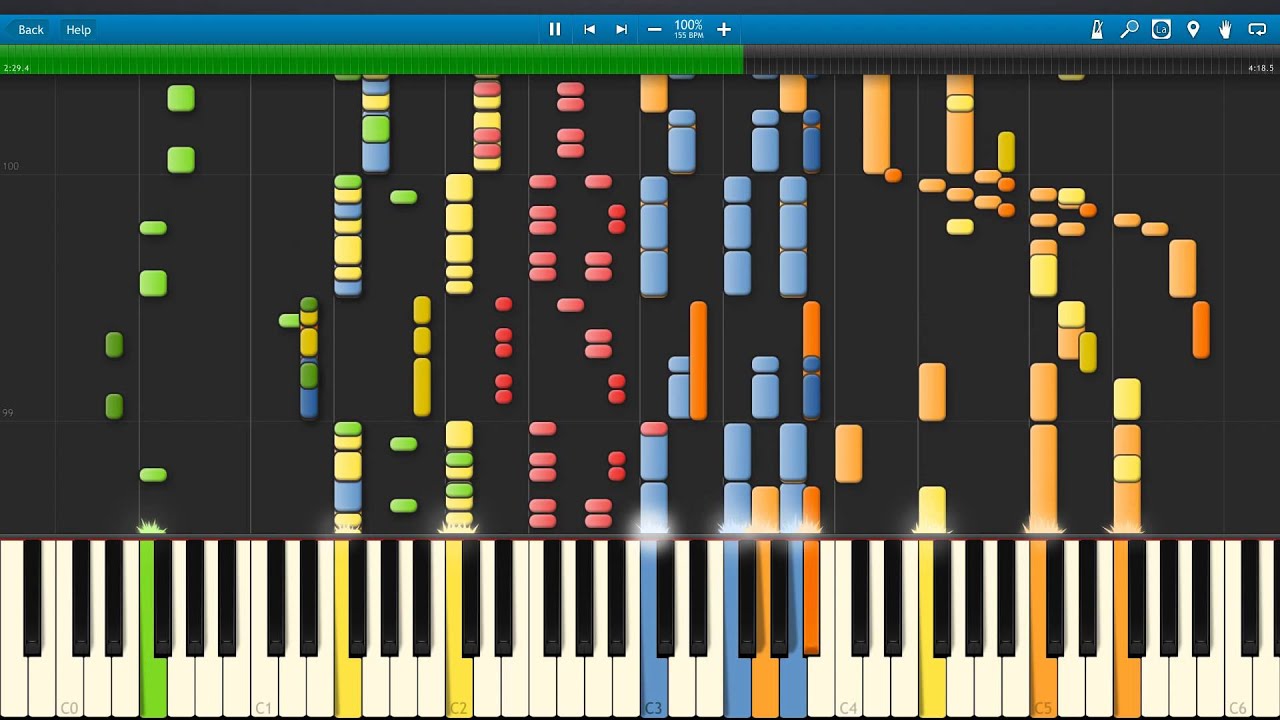The width and height of the screenshot is (1280, 720).
Task: Jump ahead on the unplayed gray portion of the progress bar
Action: point(1012,60)
